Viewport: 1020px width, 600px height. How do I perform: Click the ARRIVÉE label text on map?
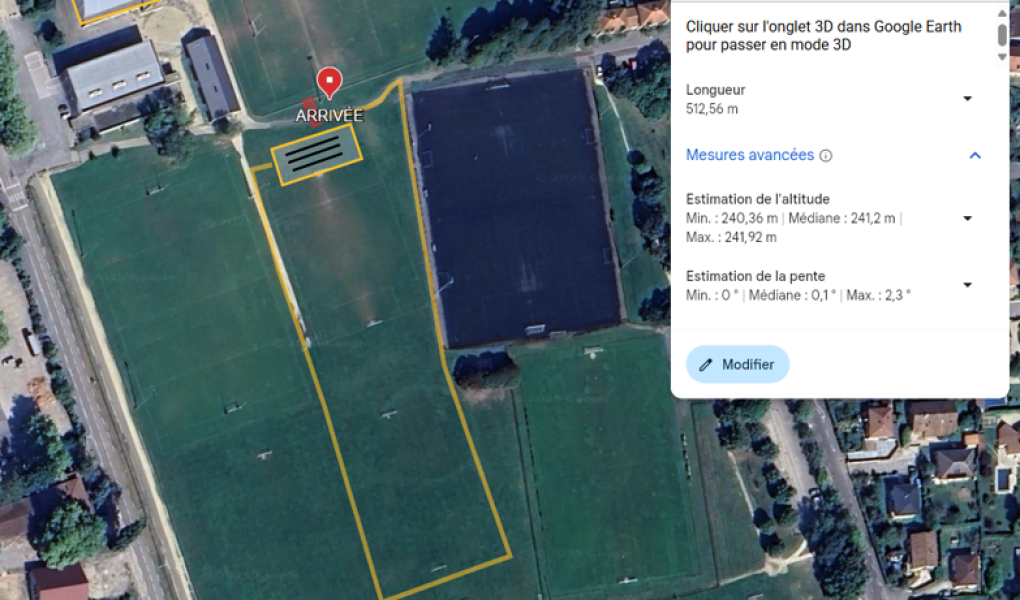pyautogui.click(x=329, y=115)
